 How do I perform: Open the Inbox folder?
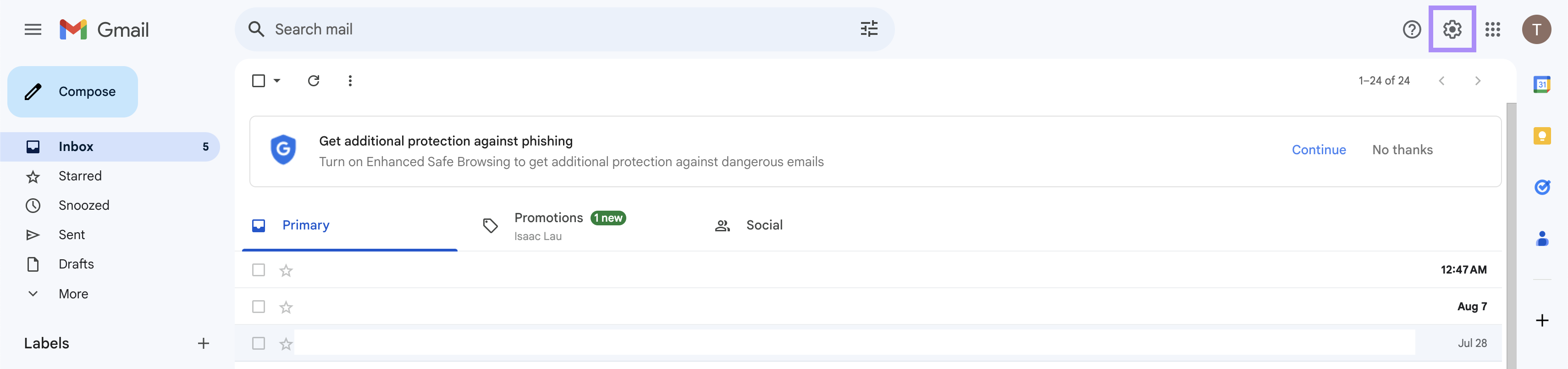pos(110,147)
